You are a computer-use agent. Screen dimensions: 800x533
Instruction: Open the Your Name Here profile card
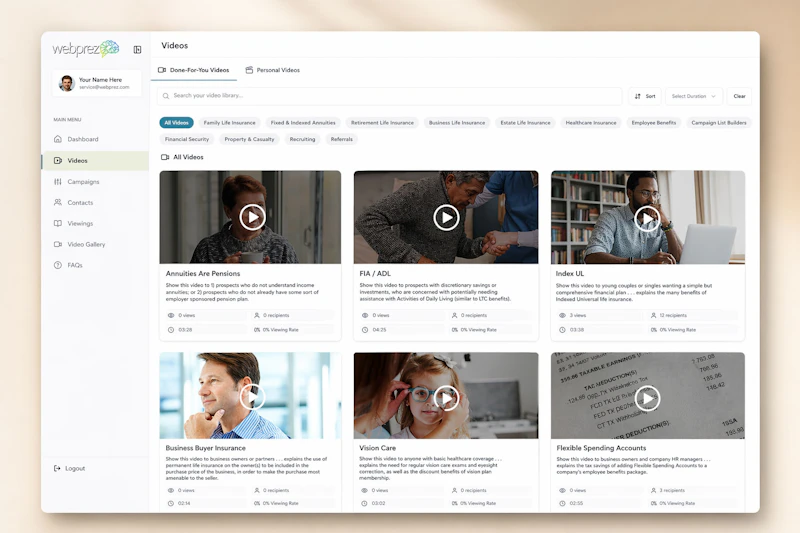[97, 83]
